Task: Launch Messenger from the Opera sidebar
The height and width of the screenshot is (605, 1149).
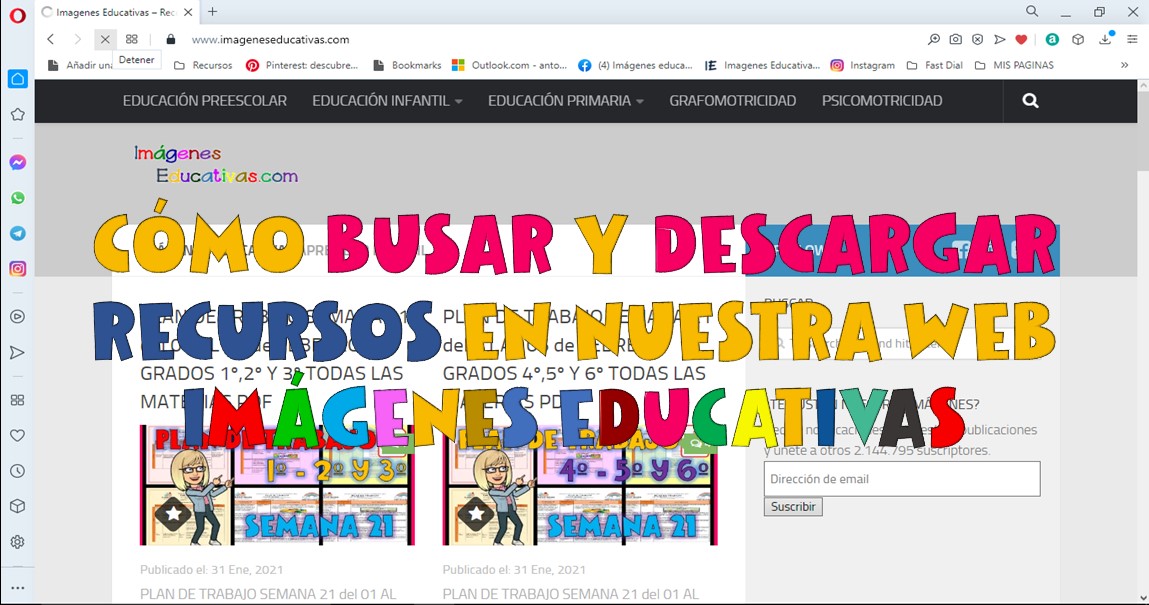Action: 18,163
